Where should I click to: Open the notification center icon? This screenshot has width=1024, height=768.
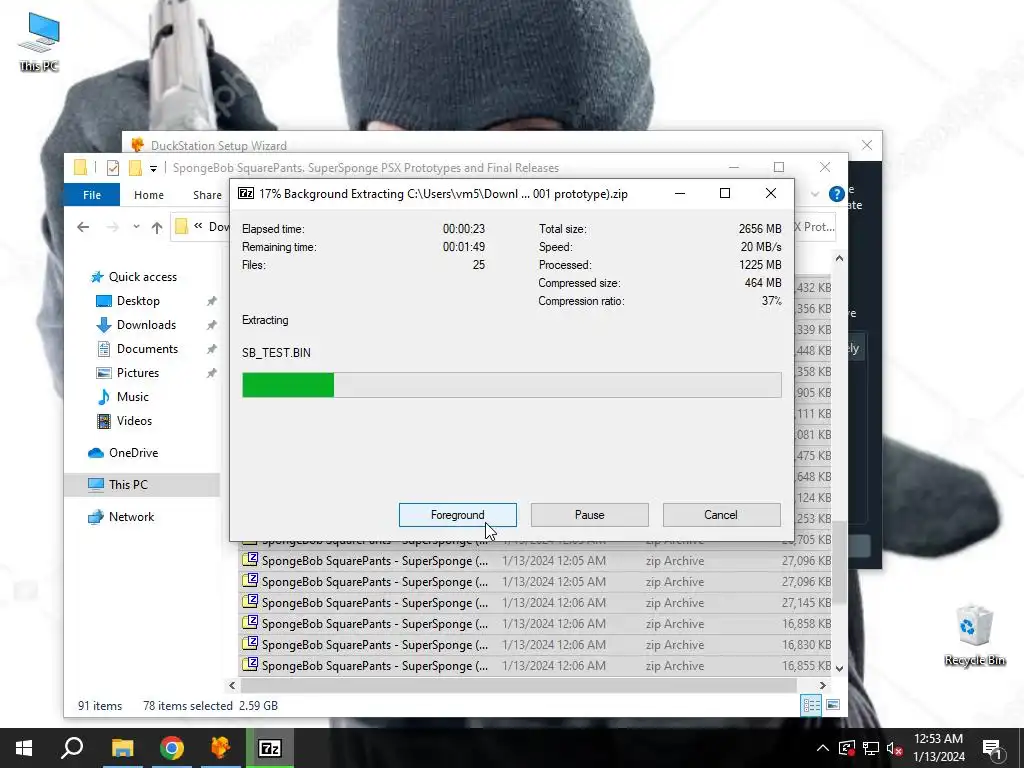click(x=992, y=748)
